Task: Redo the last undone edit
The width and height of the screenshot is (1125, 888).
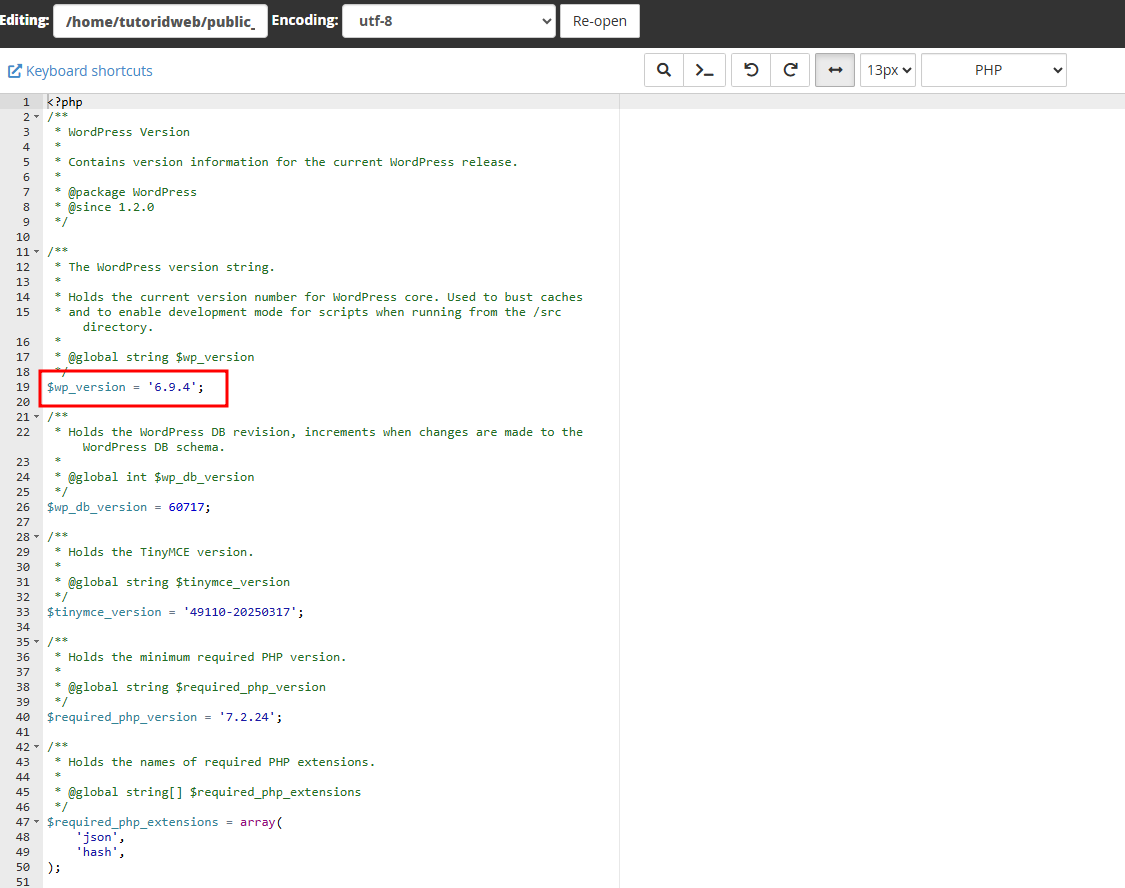Action: [x=790, y=70]
